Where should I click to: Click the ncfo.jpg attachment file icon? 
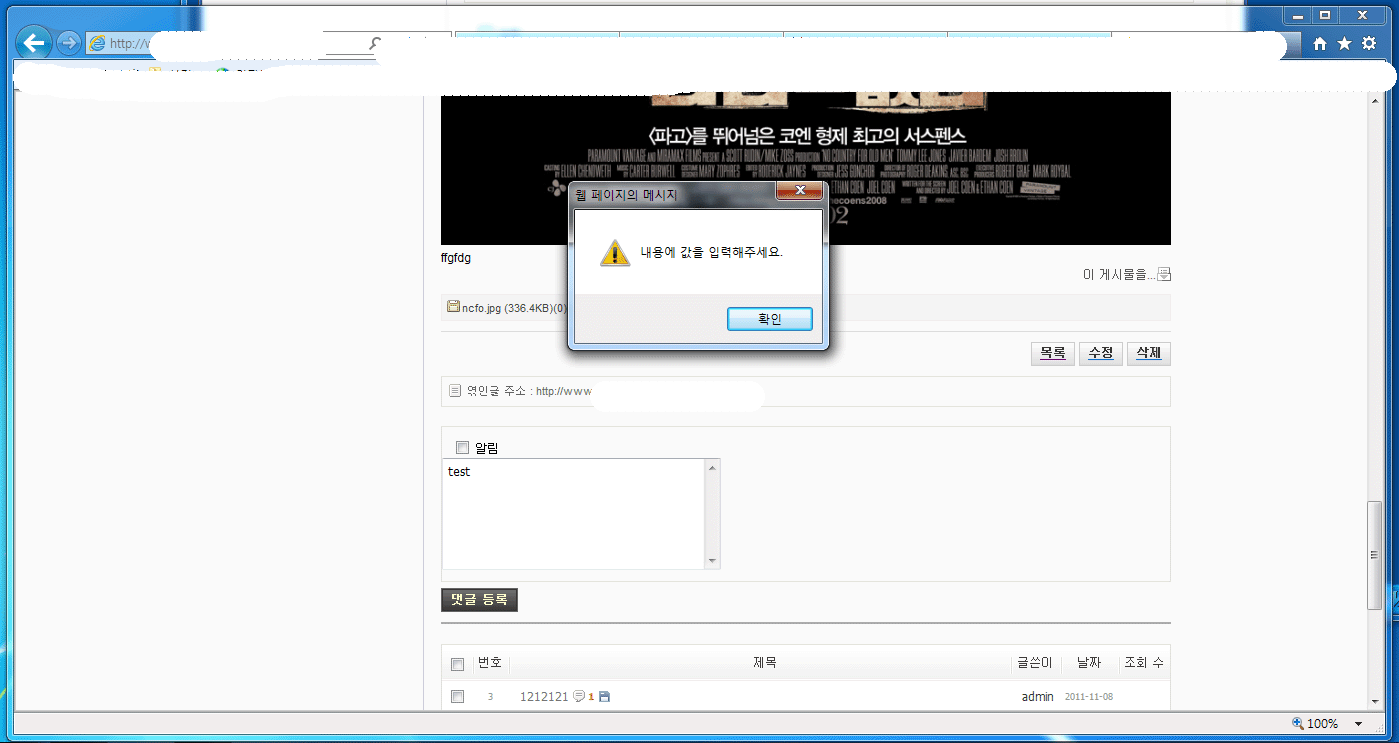pos(453,307)
